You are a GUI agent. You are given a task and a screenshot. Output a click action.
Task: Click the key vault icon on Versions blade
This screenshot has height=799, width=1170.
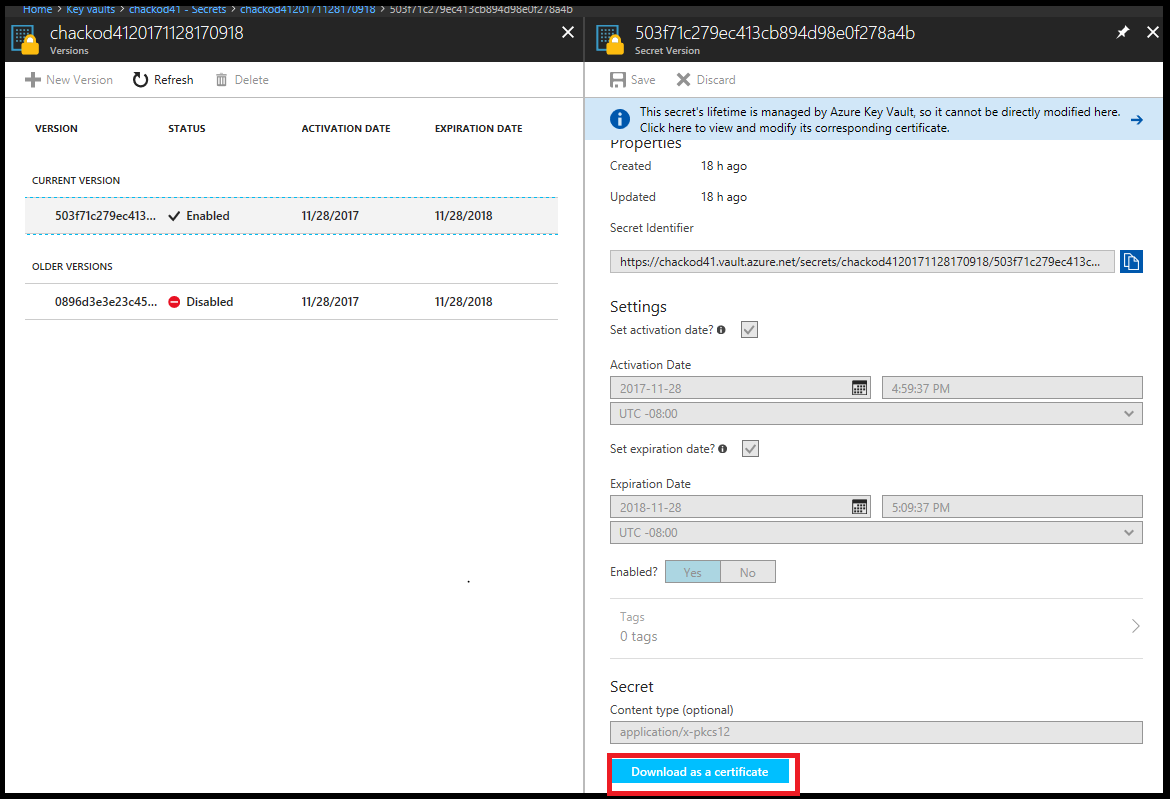point(25,40)
